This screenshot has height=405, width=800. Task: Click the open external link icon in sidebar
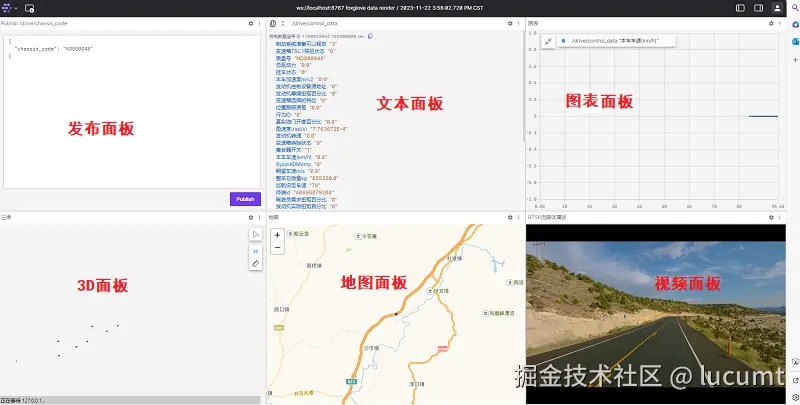click(x=795, y=381)
